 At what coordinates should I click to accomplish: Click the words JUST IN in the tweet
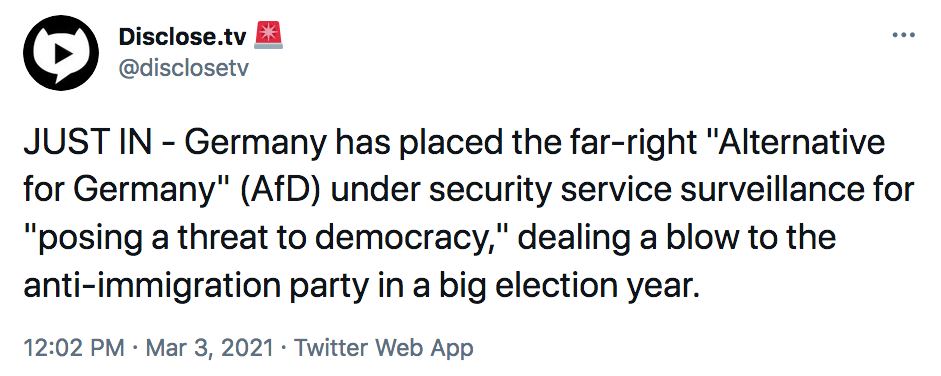(x=92, y=146)
